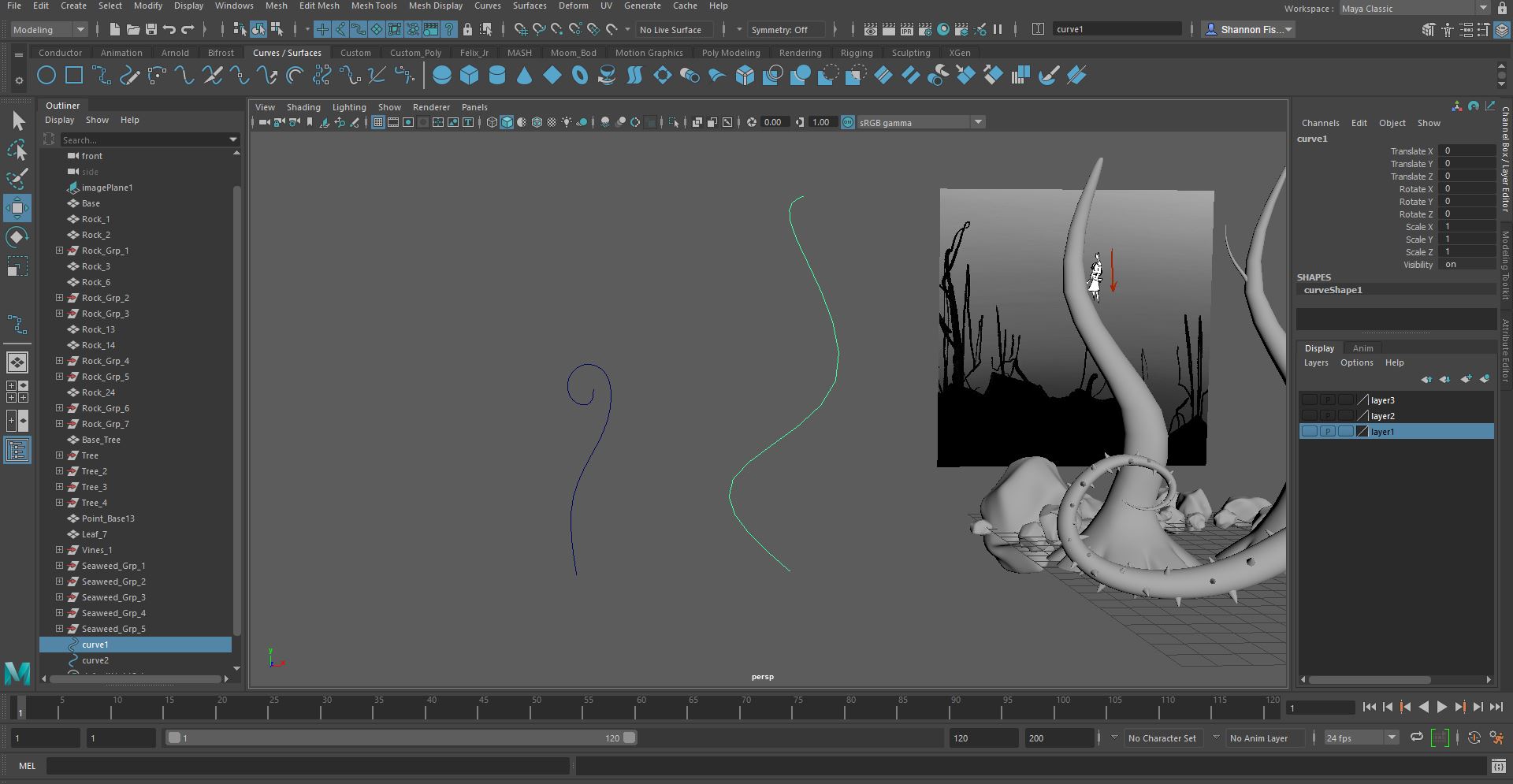The width and height of the screenshot is (1513, 784).
Task: Click the play button in playback controls
Action: click(x=1441, y=707)
